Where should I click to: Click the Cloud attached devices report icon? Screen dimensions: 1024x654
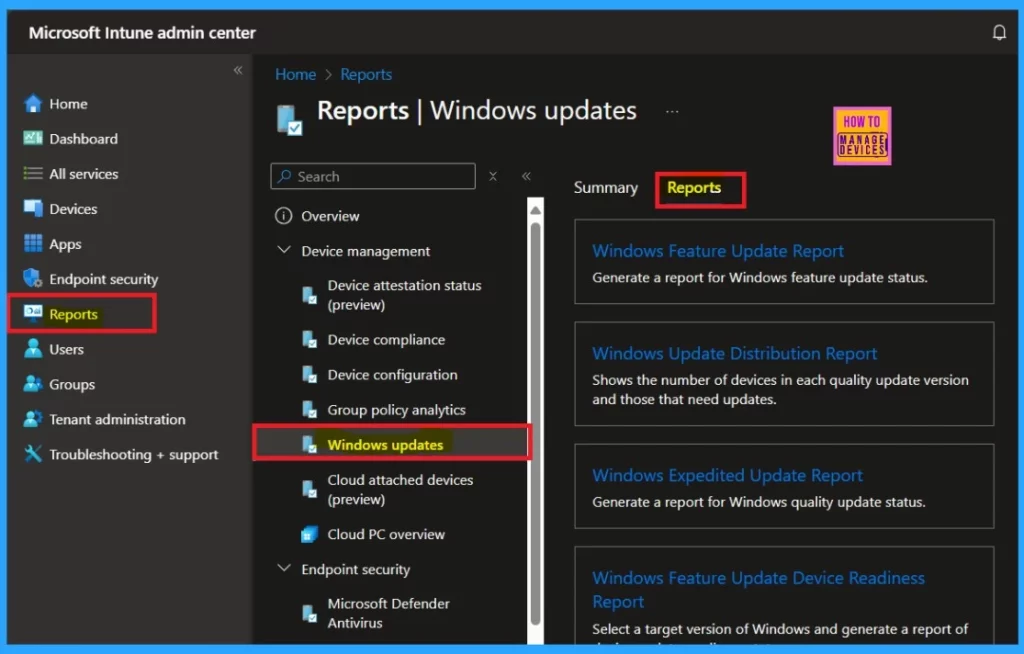click(310, 489)
